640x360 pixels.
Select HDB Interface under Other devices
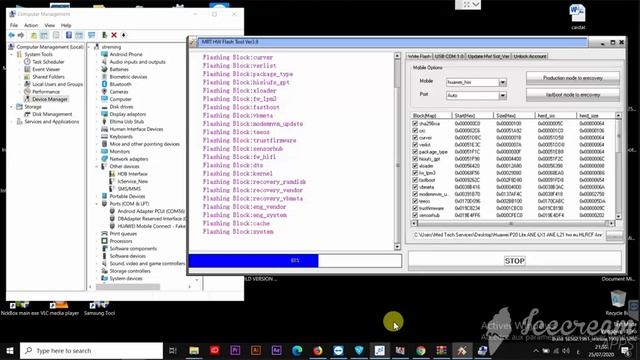click(132, 174)
